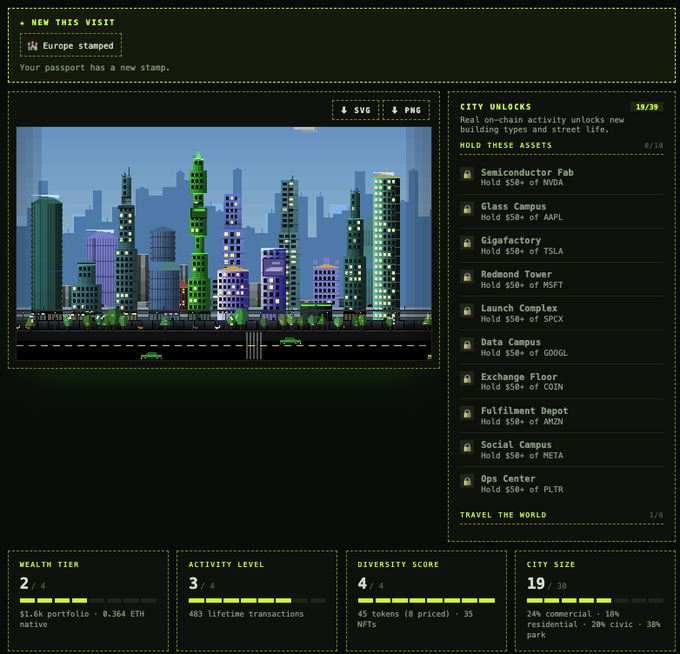Image resolution: width=680 pixels, height=654 pixels.
Task: Select the Exchange Floor title
Action: pos(519,377)
